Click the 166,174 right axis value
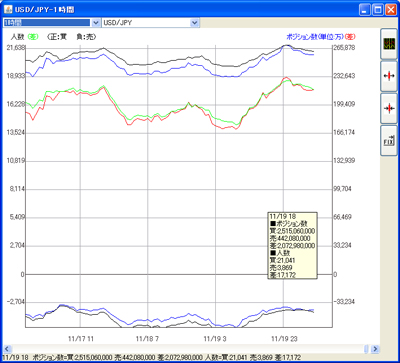This screenshot has height=363, width=400. (344, 133)
